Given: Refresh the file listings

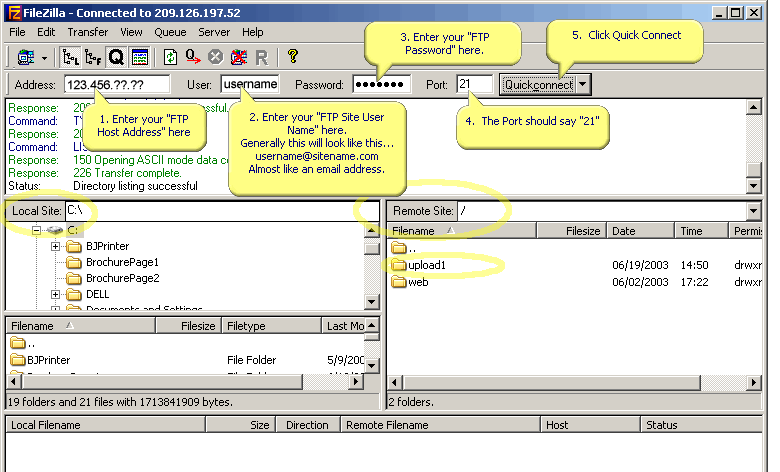Looking at the screenshot, I should [170, 58].
